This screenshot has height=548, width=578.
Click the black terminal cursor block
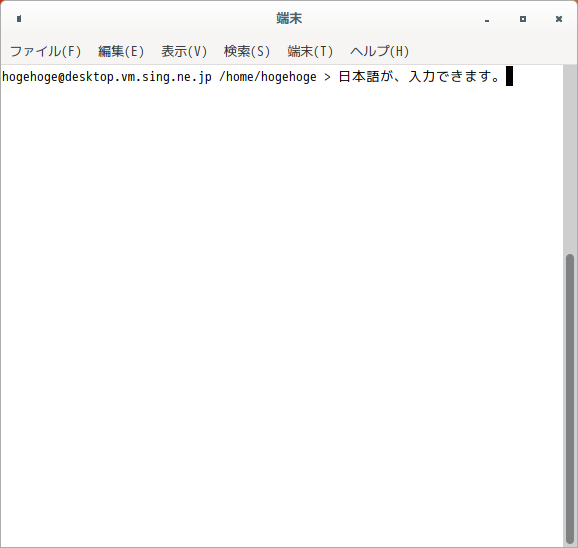pyautogui.click(x=509, y=76)
